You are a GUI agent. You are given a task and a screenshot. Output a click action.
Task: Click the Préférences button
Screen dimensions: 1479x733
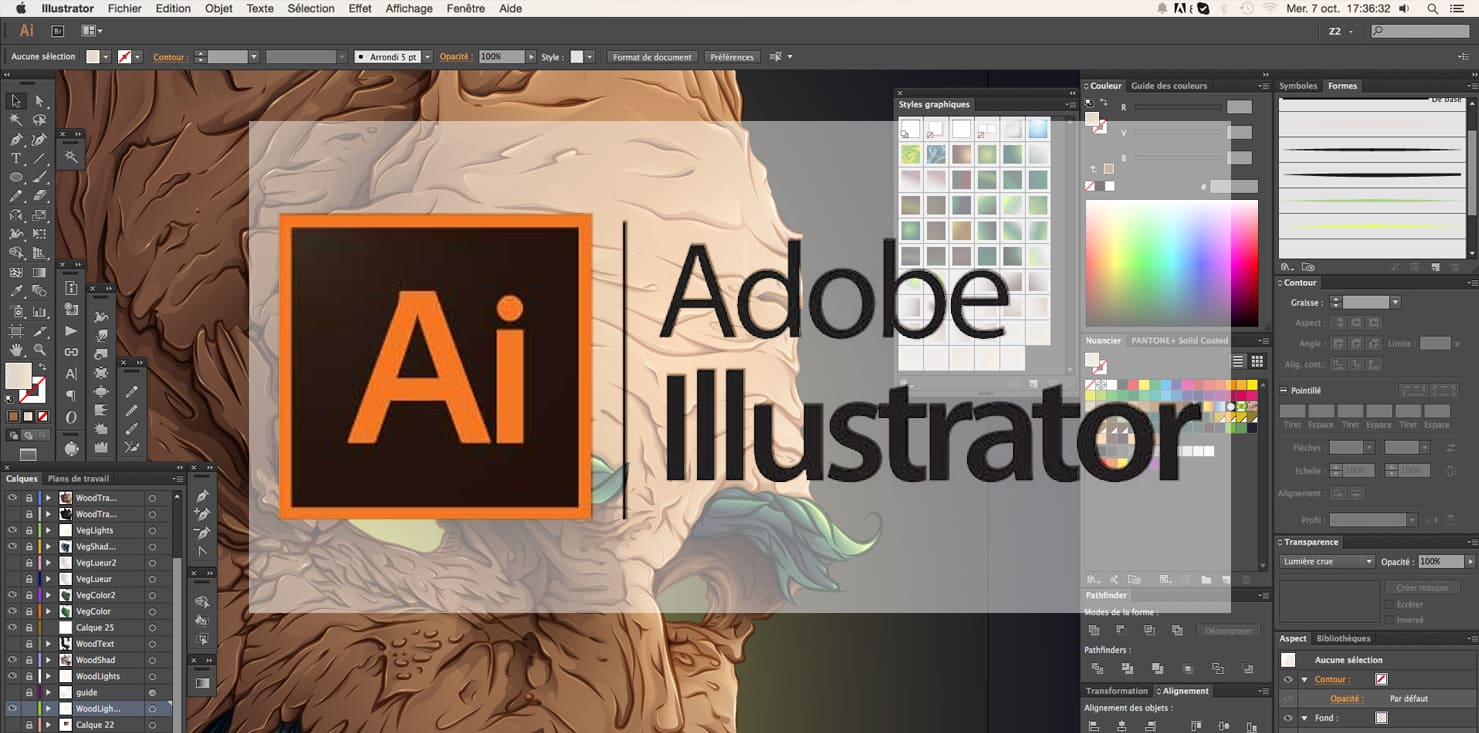[x=732, y=57]
